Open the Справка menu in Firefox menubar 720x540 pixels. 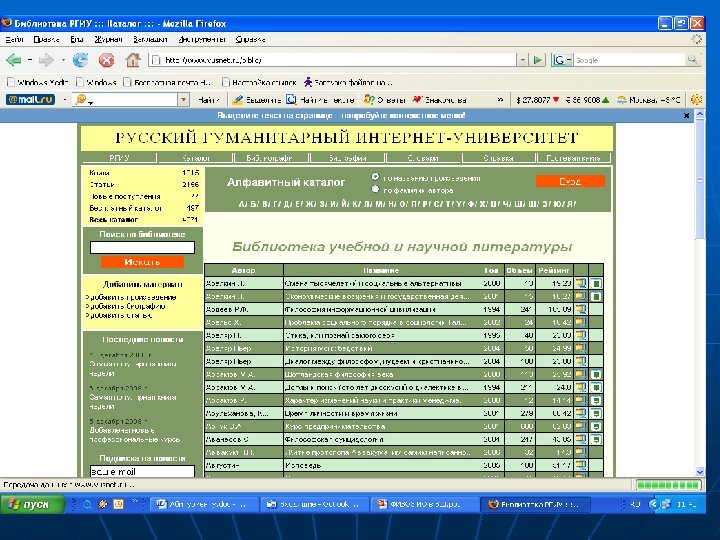[250, 39]
